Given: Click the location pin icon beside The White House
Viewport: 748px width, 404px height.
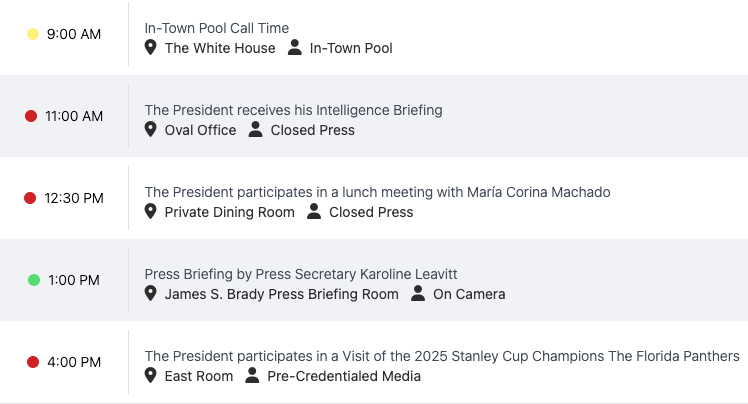Looking at the screenshot, I should tap(151, 48).
